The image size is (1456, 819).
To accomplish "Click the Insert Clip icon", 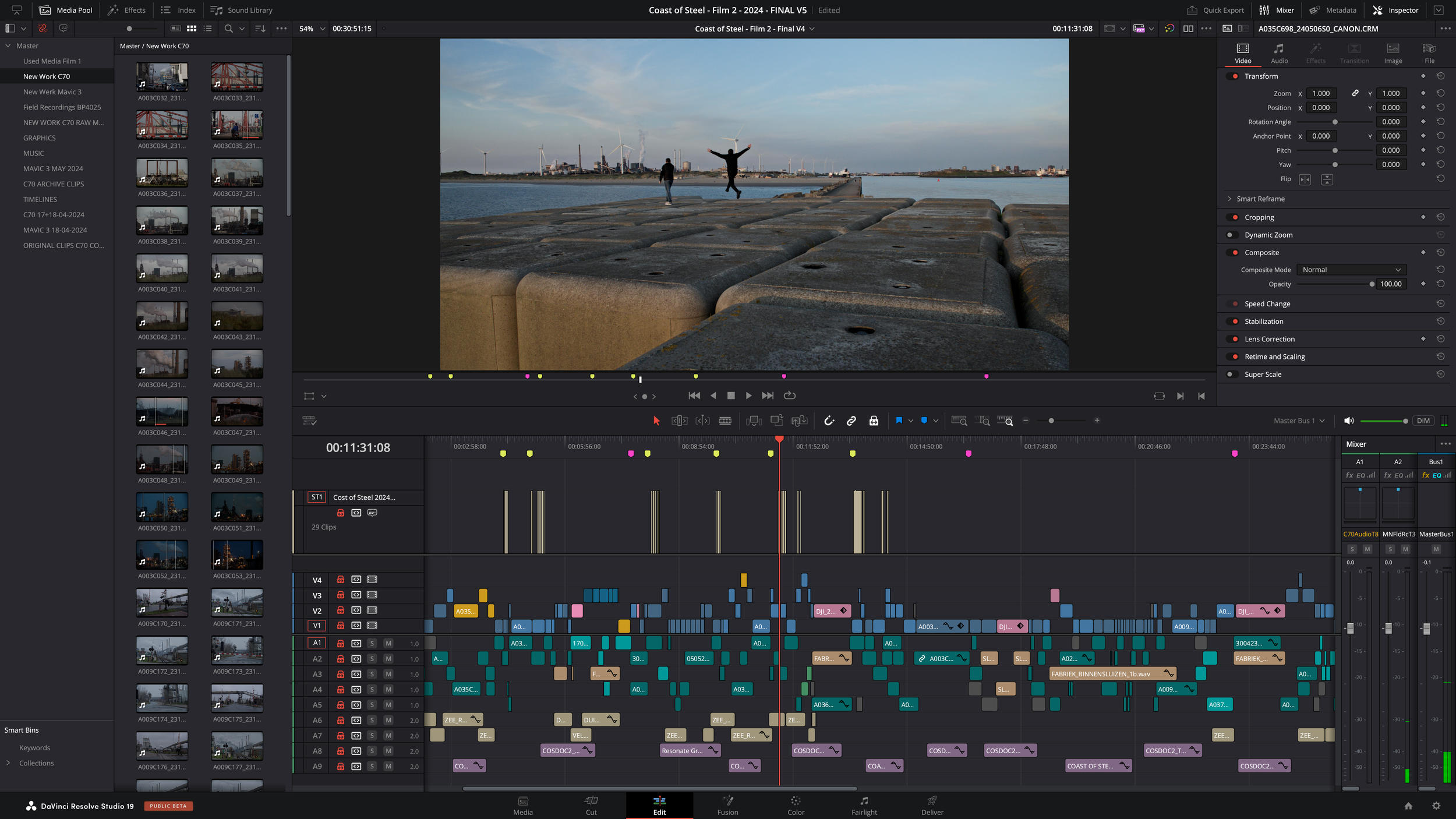I will coord(754,421).
